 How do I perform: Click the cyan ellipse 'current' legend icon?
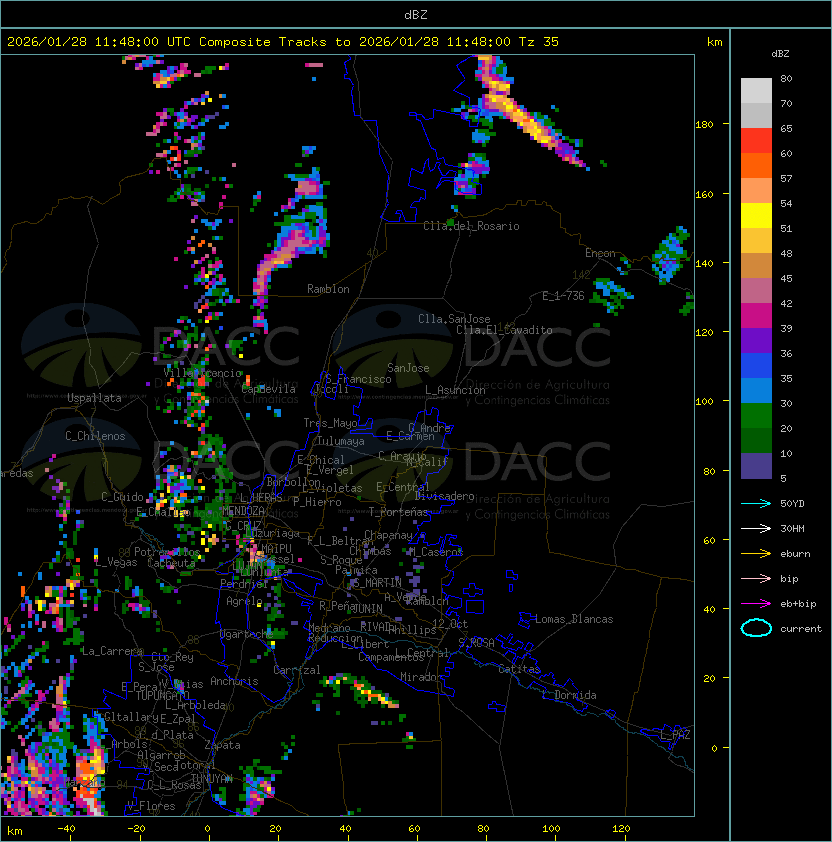coord(756,628)
